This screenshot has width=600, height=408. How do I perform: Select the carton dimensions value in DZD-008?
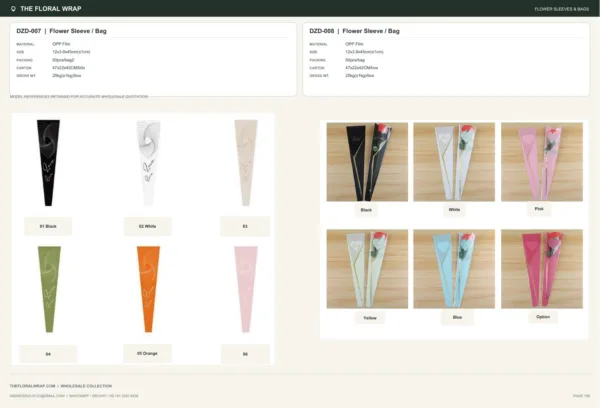pos(362,68)
